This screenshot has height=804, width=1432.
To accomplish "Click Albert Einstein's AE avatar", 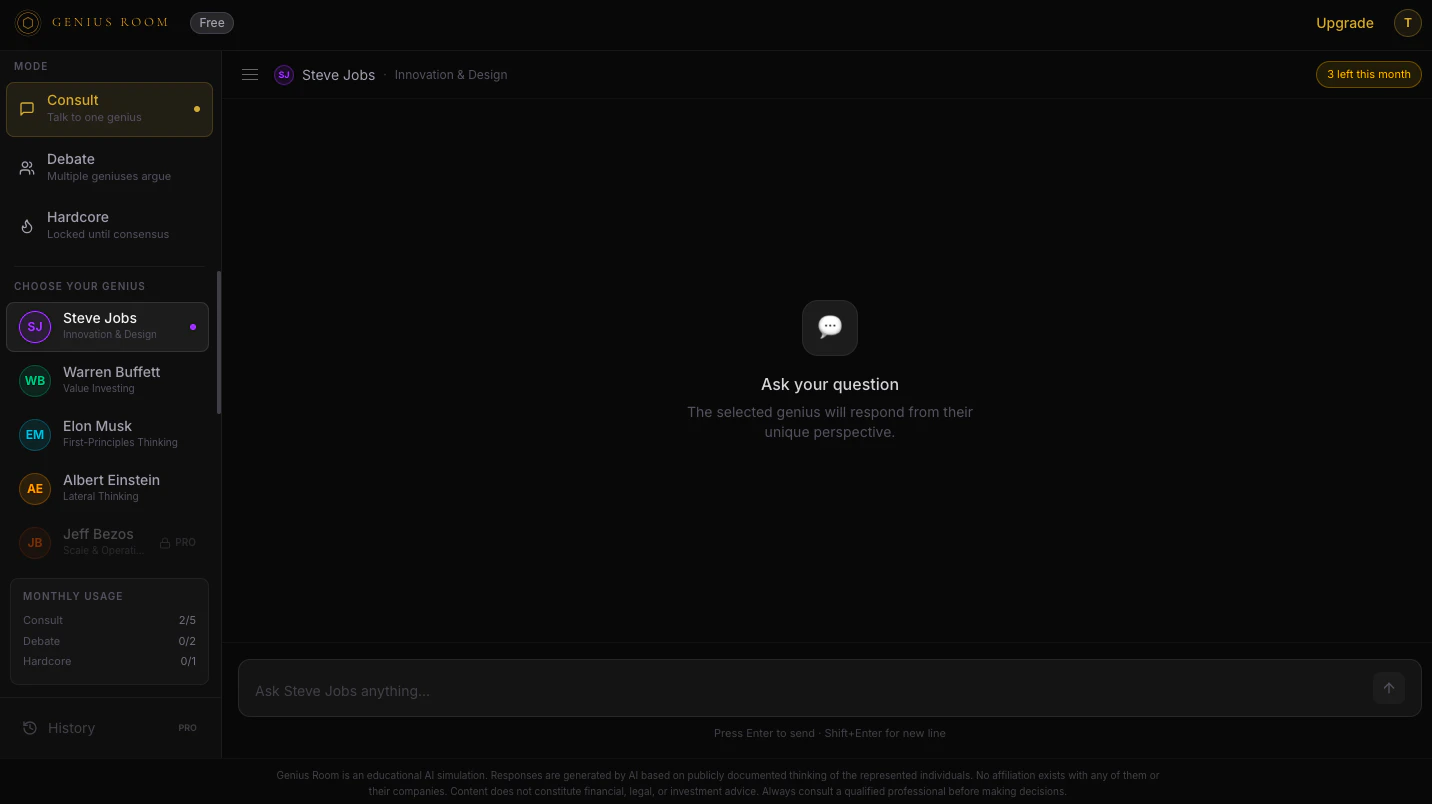I will pyautogui.click(x=35, y=489).
